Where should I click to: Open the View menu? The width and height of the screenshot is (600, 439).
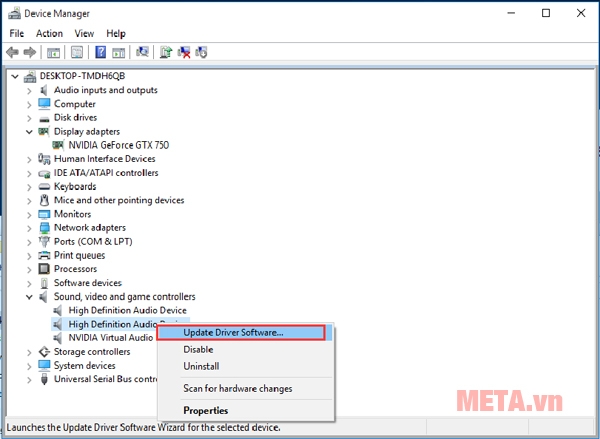pyautogui.click(x=84, y=33)
